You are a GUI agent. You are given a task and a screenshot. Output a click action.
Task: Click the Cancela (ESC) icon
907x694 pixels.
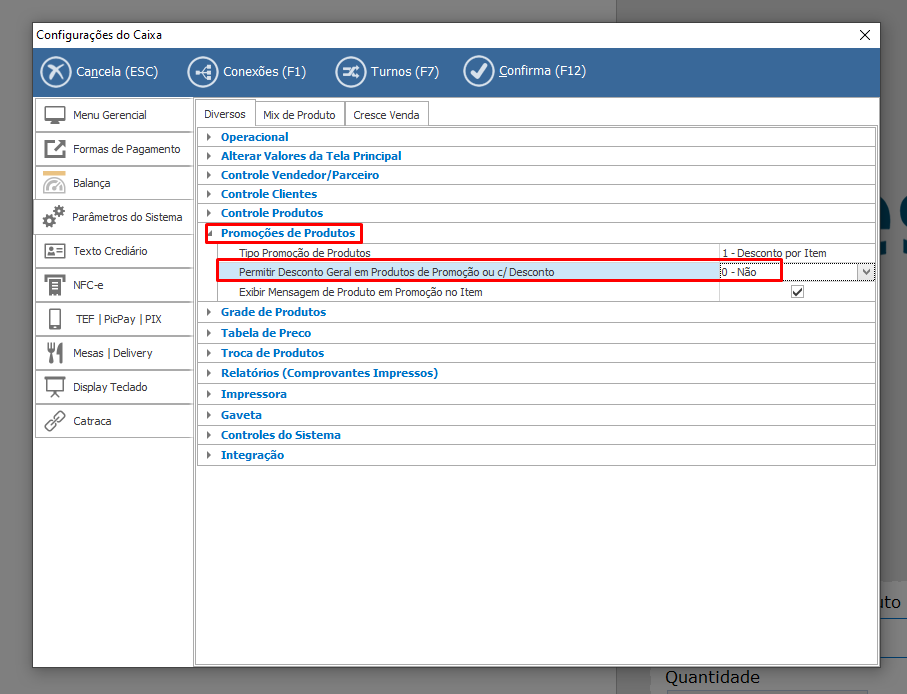click(56, 72)
